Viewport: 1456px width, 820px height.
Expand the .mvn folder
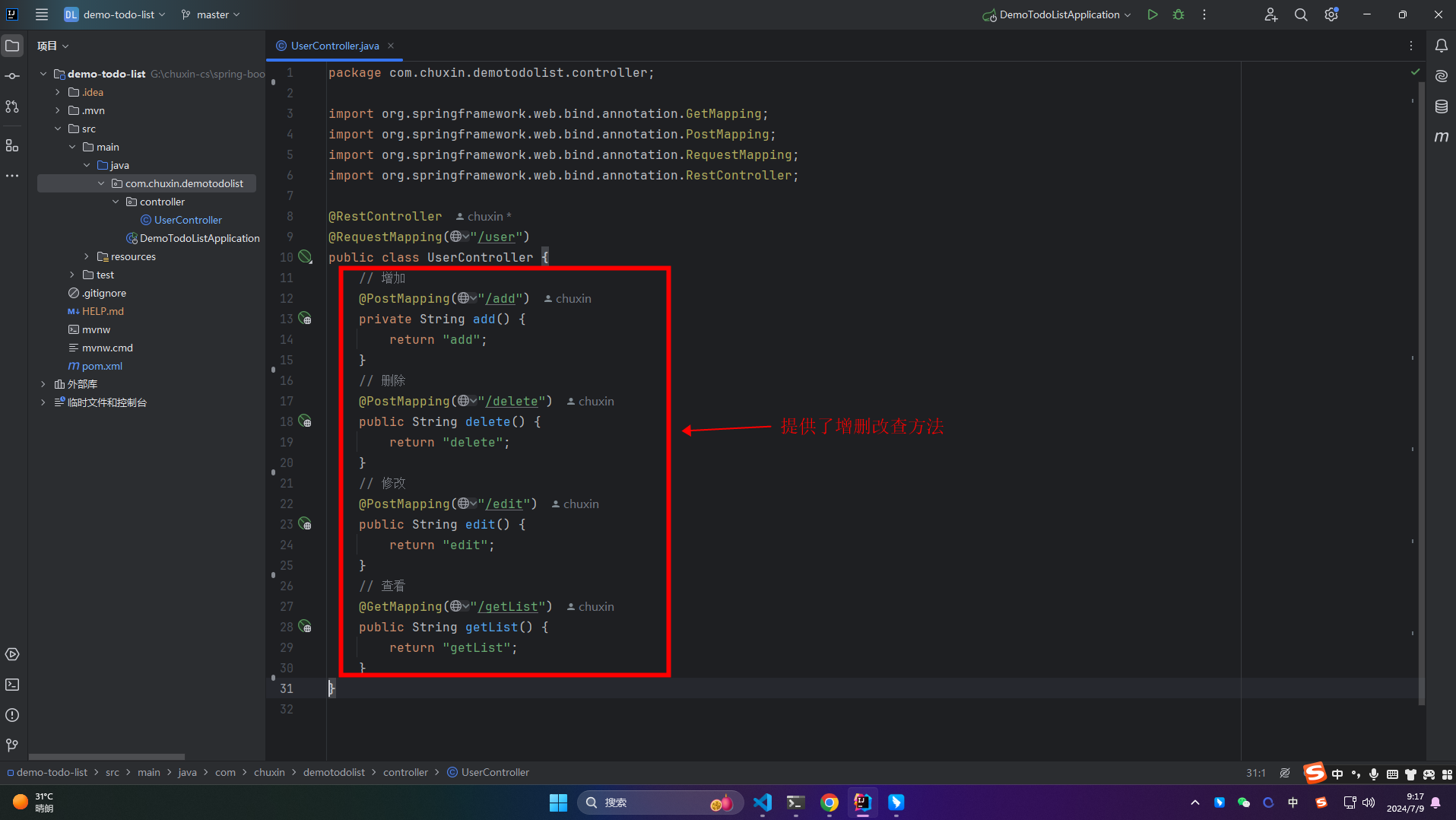point(58,110)
